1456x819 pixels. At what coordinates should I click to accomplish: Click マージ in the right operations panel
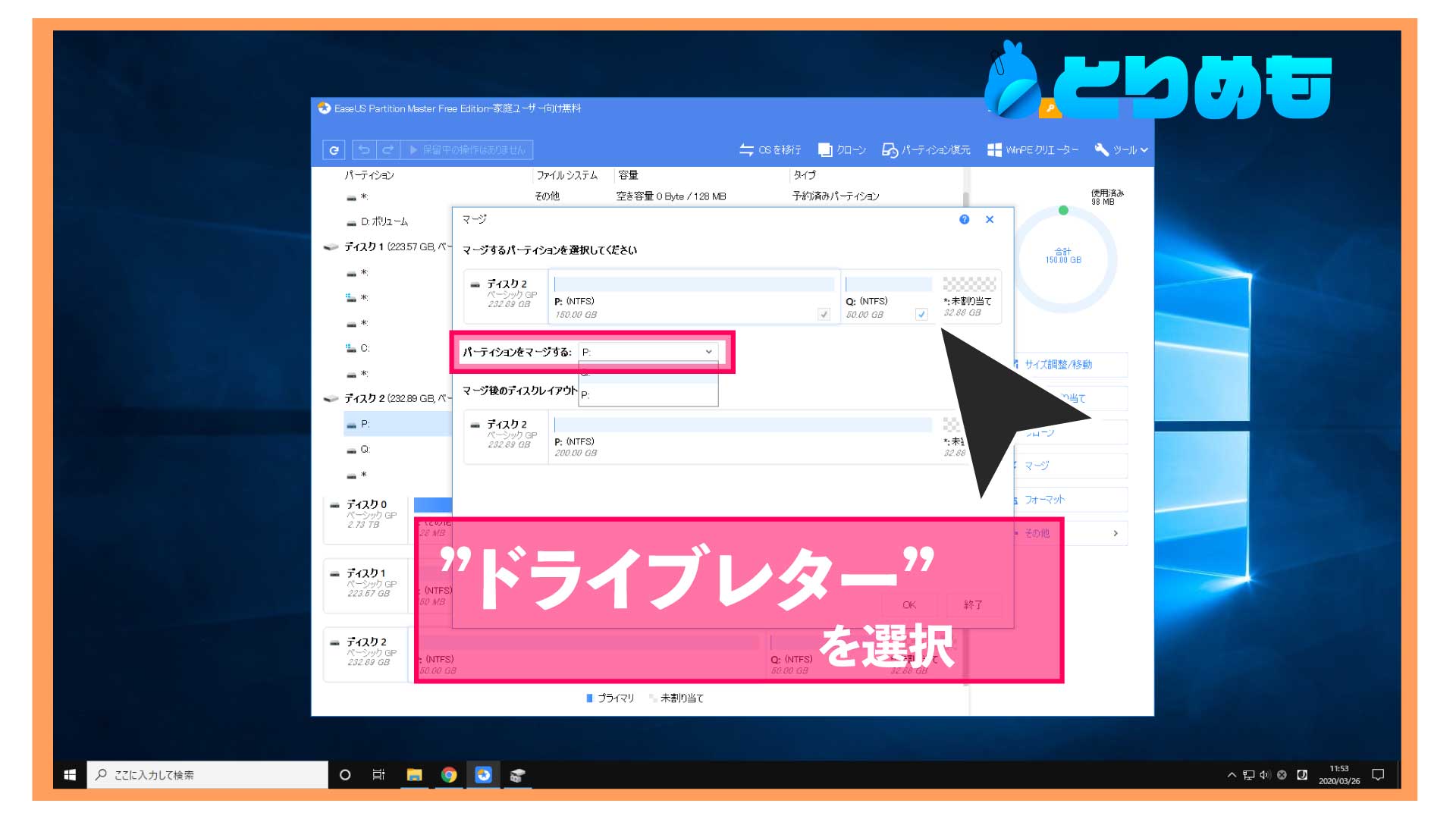pyautogui.click(x=1069, y=466)
